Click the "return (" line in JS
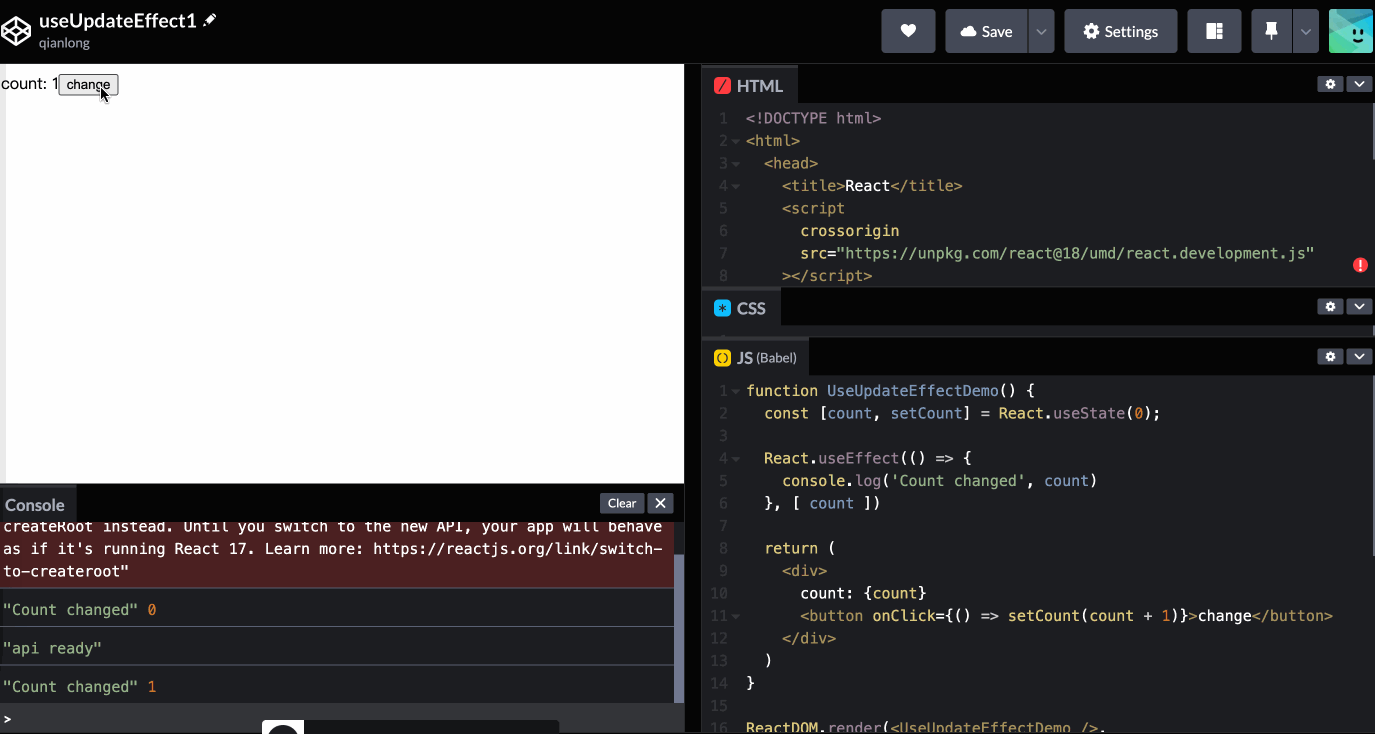This screenshot has height=734, width=1375. [799, 548]
